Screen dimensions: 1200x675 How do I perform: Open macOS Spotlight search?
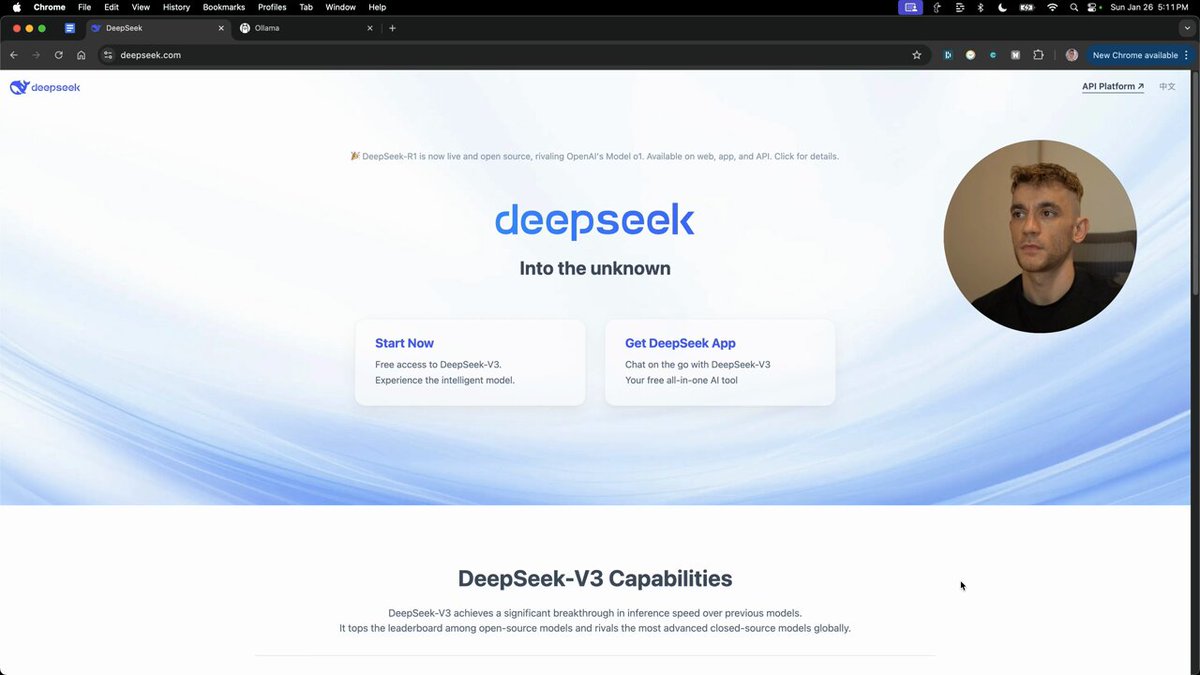tap(1074, 7)
